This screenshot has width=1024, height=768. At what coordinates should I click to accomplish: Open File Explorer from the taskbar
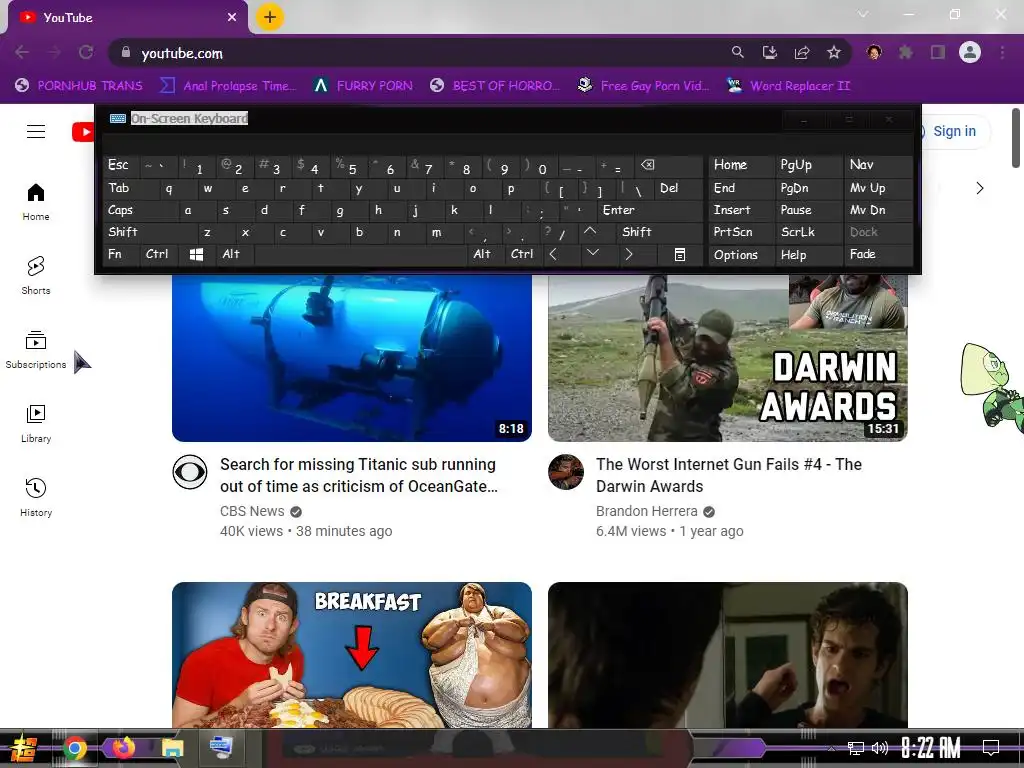pos(172,748)
